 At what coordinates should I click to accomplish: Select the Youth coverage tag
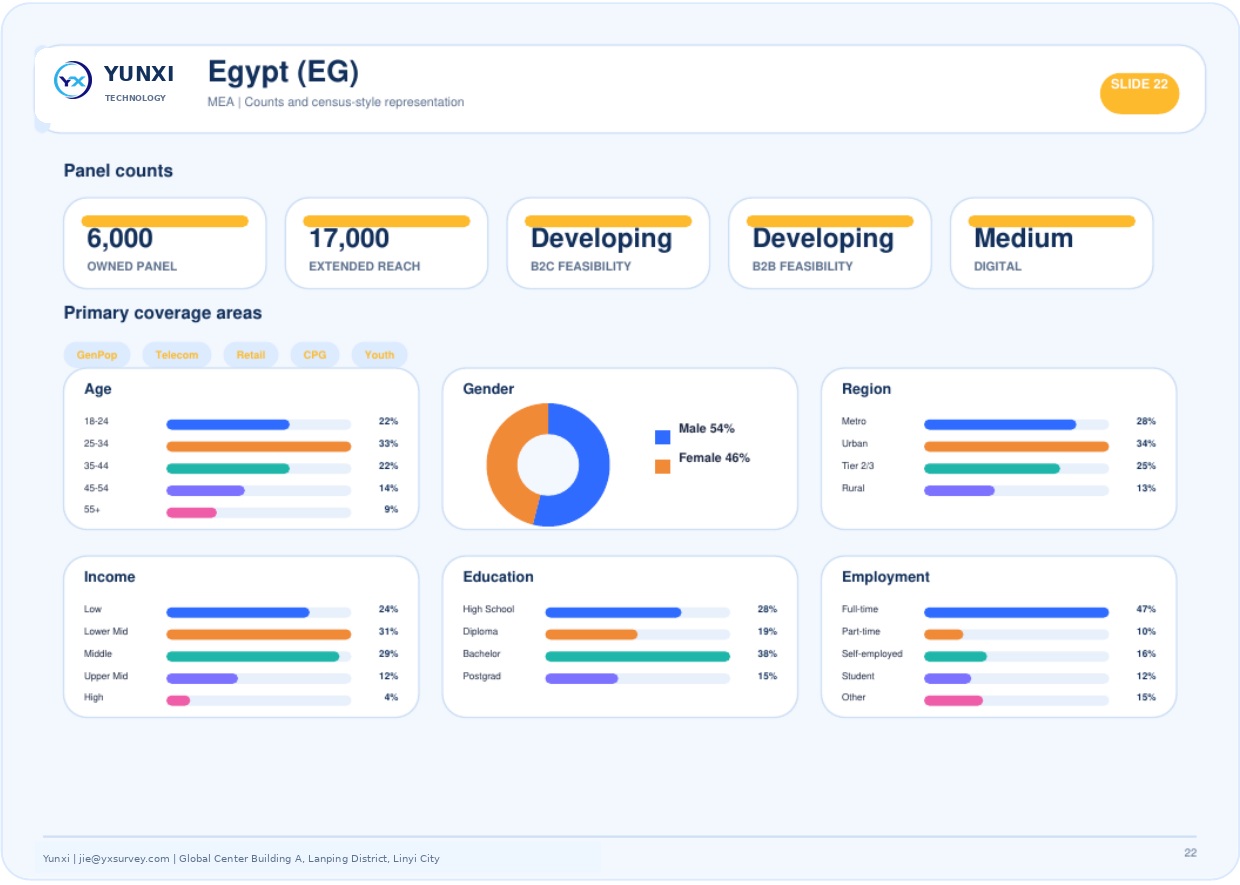tap(379, 355)
